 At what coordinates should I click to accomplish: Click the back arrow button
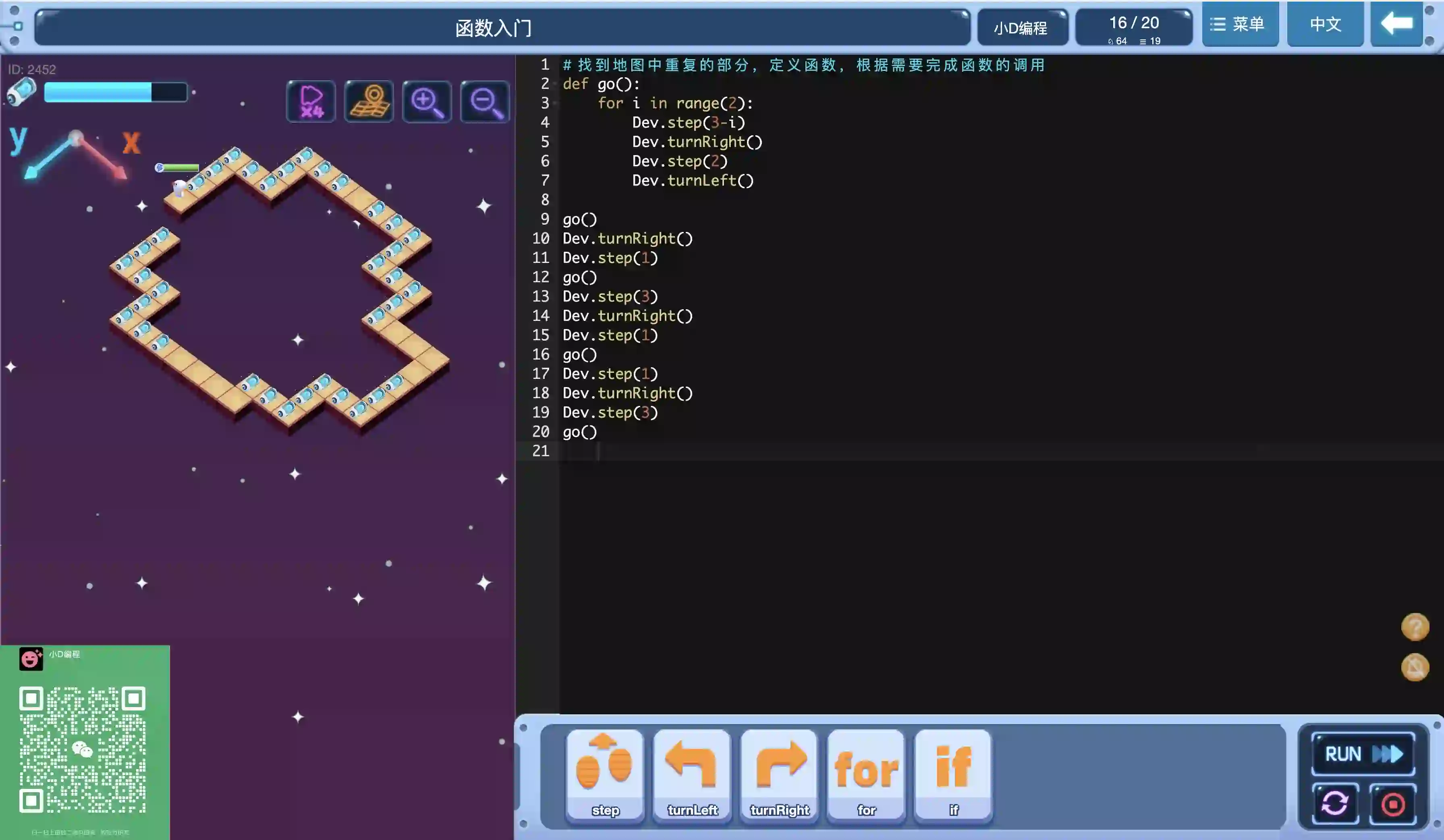1396,24
